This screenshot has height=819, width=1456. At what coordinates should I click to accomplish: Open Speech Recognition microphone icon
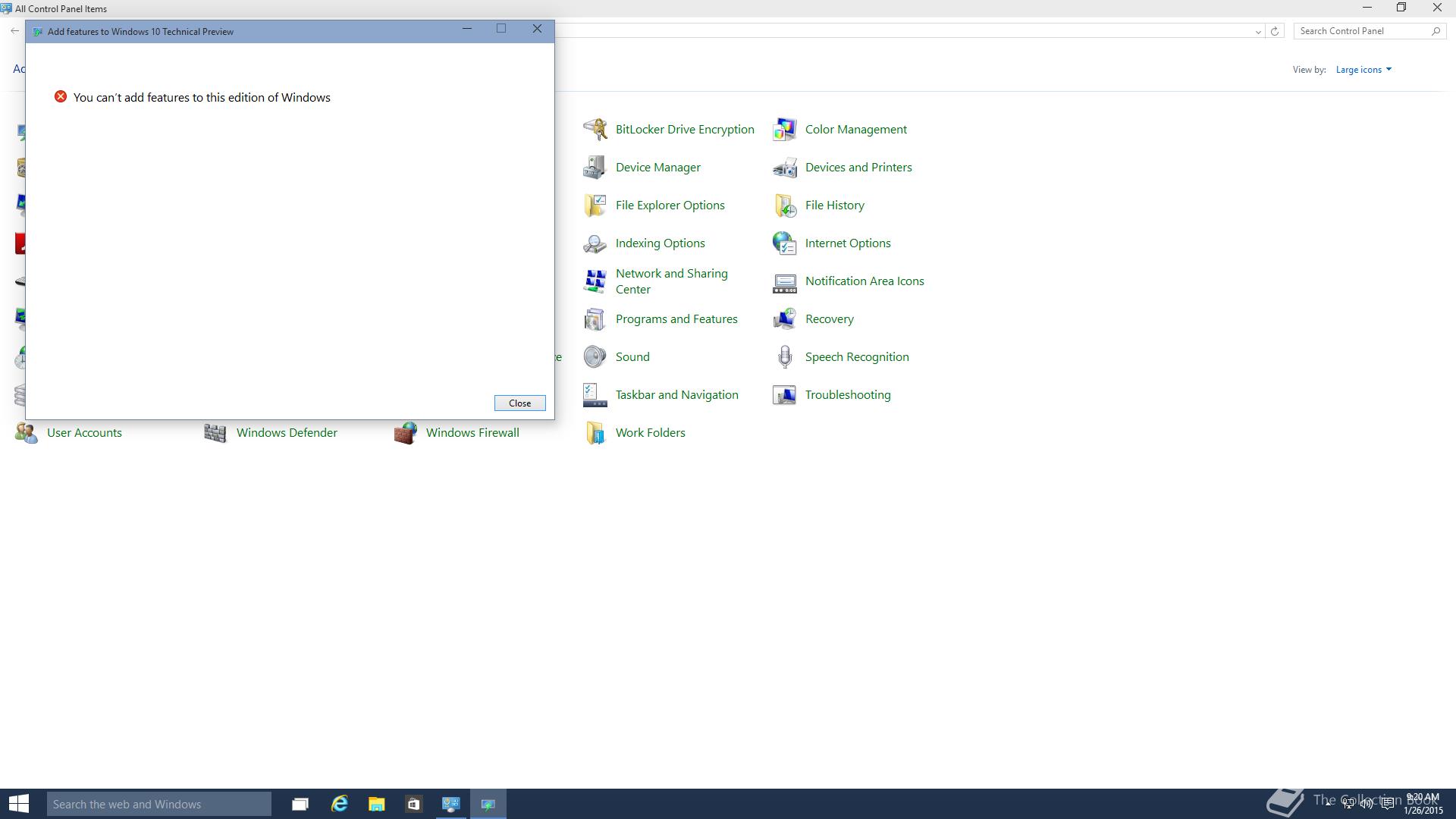click(x=785, y=357)
